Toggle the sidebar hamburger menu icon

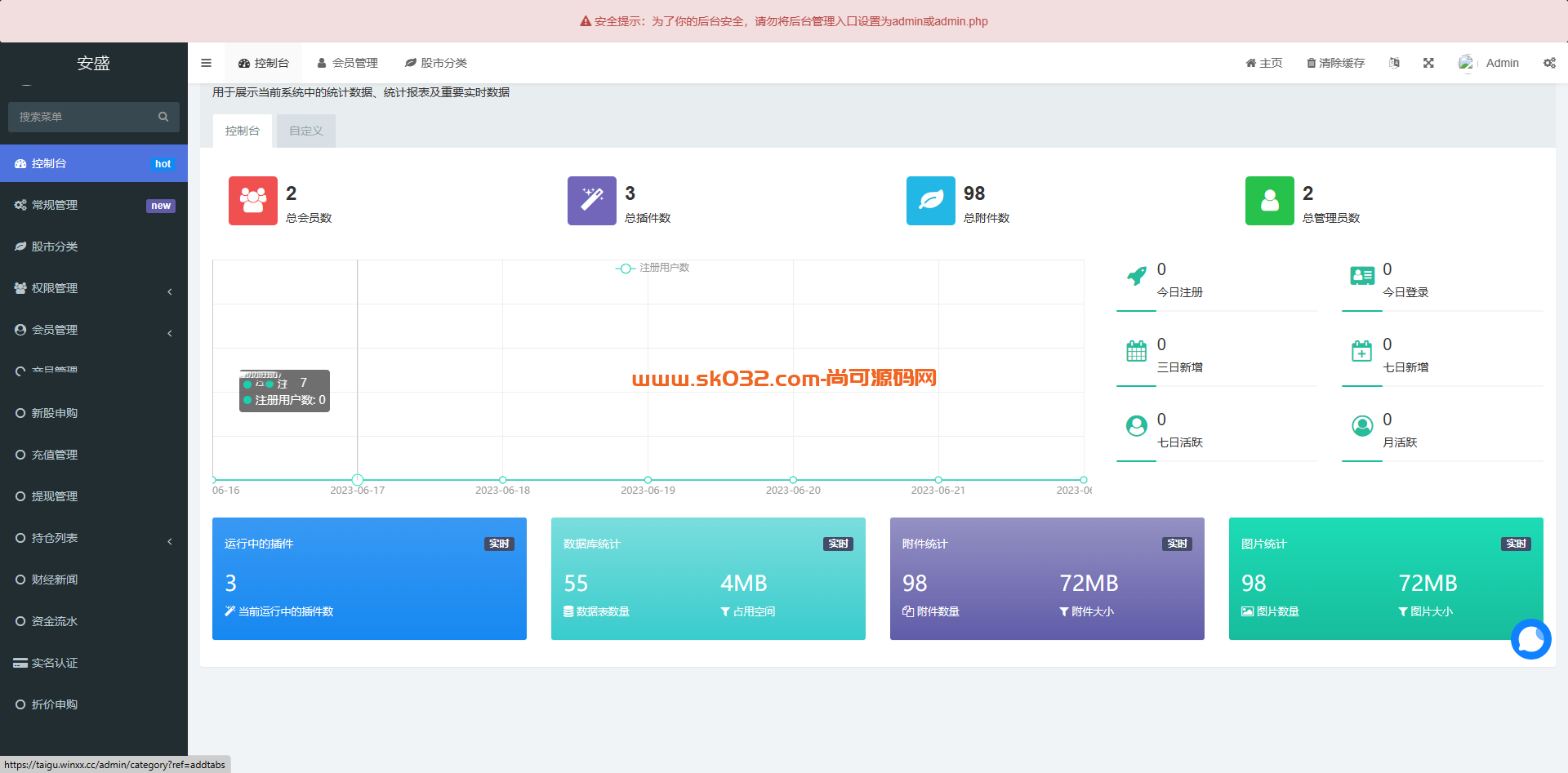(x=206, y=63)
